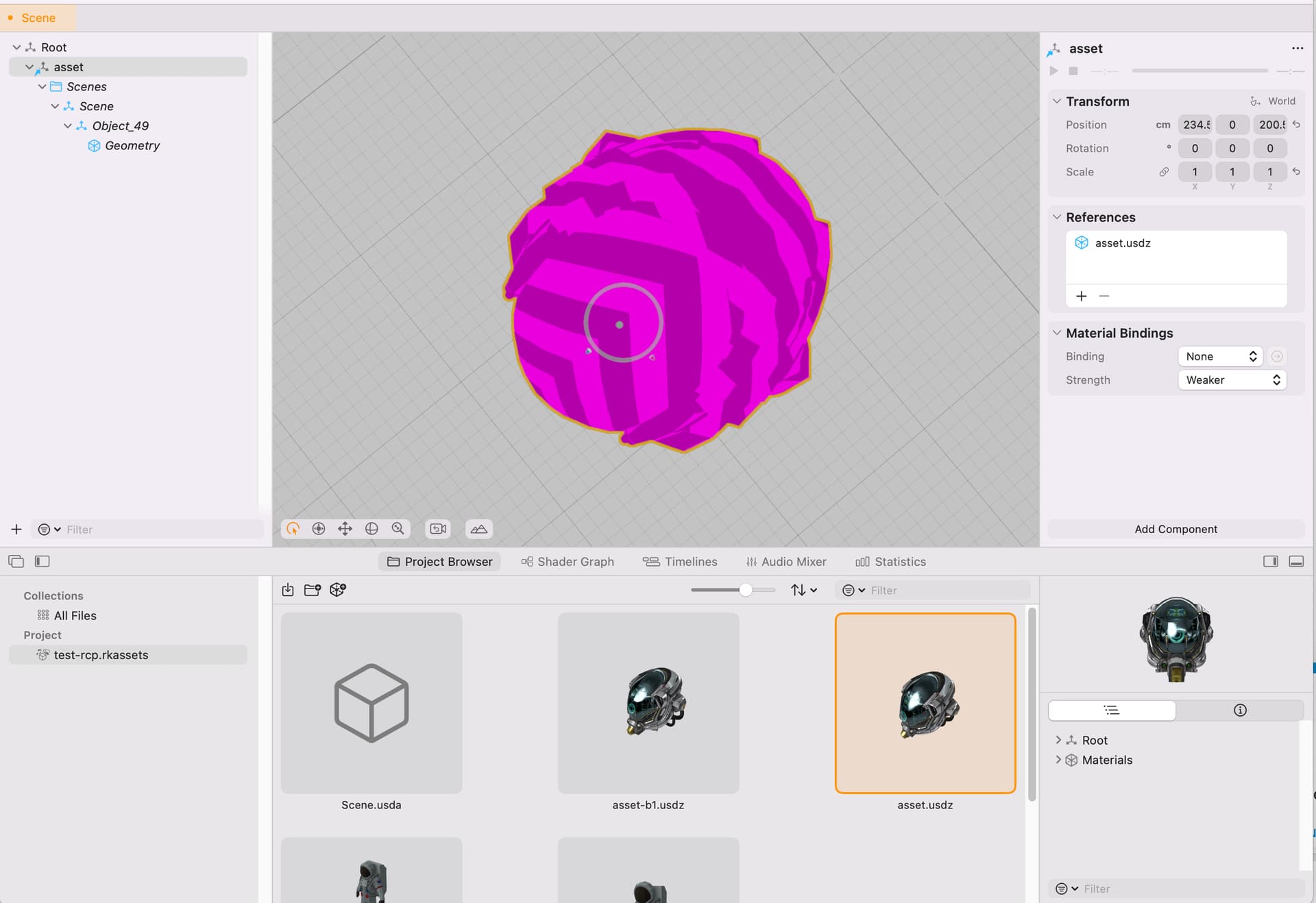Click the Add Component button
Image resolution: width=1316 pixels, height=903 pixels.
[1175, 529]
